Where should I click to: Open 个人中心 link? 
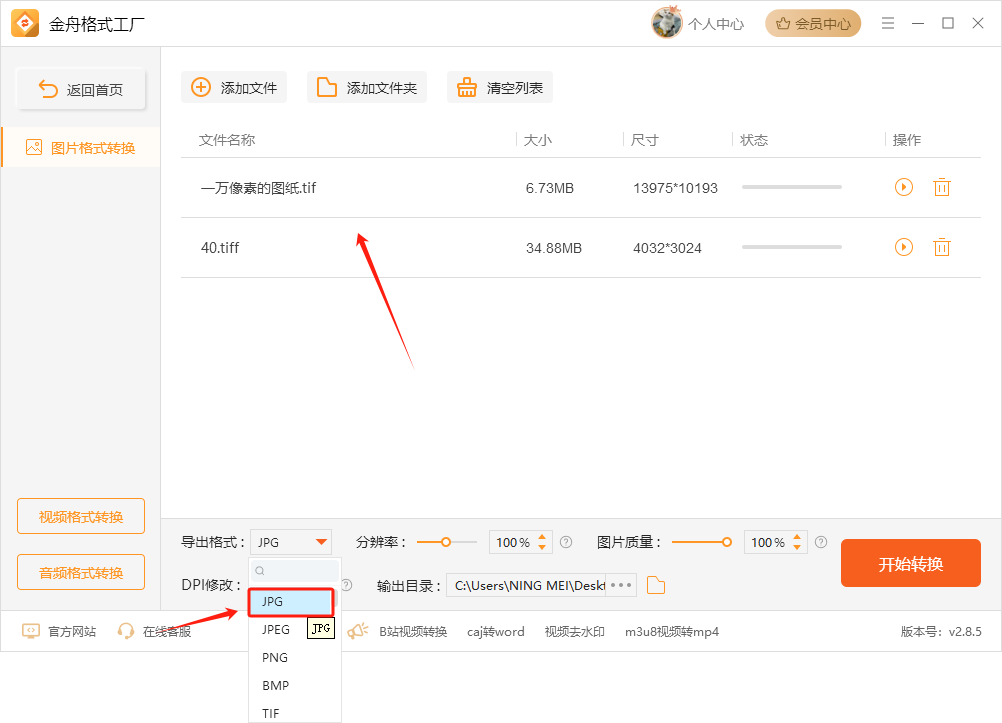coord(716,24)
